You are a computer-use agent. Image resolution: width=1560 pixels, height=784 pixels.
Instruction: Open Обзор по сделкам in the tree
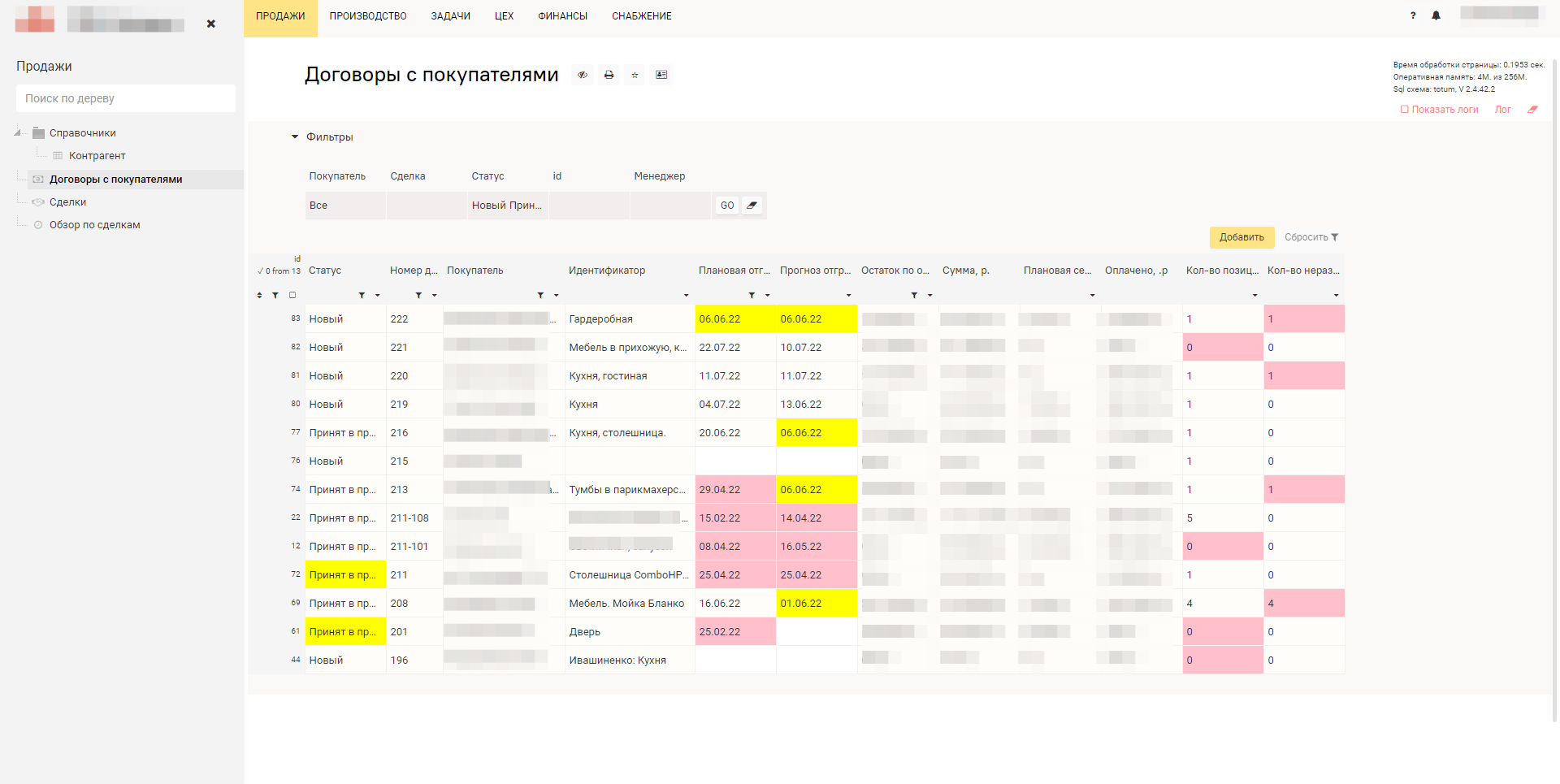coord(95,225)
